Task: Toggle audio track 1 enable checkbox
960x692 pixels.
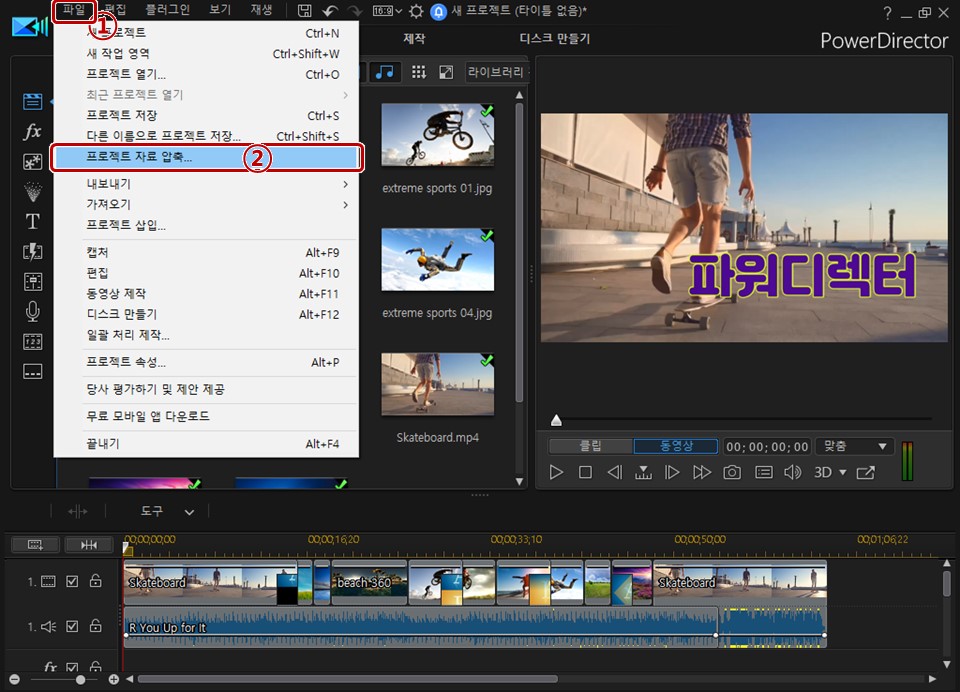Action: point(72,626)
